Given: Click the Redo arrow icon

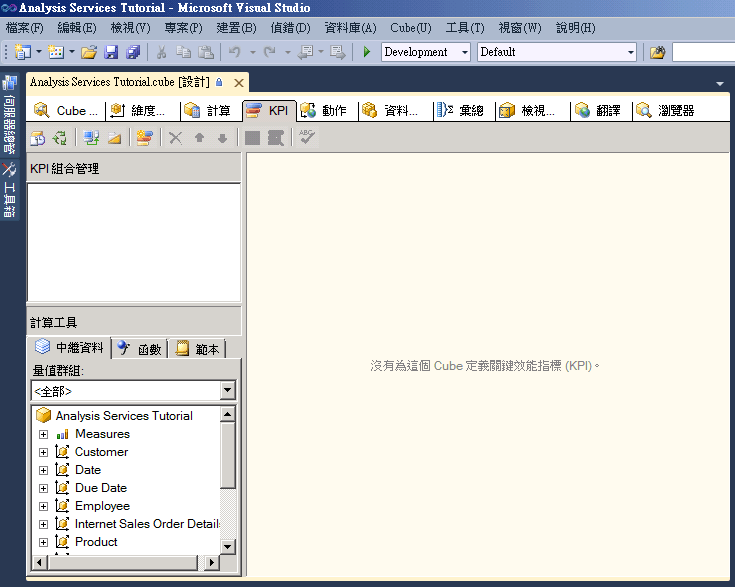Looking at the screenshot, I should [270, 52].
